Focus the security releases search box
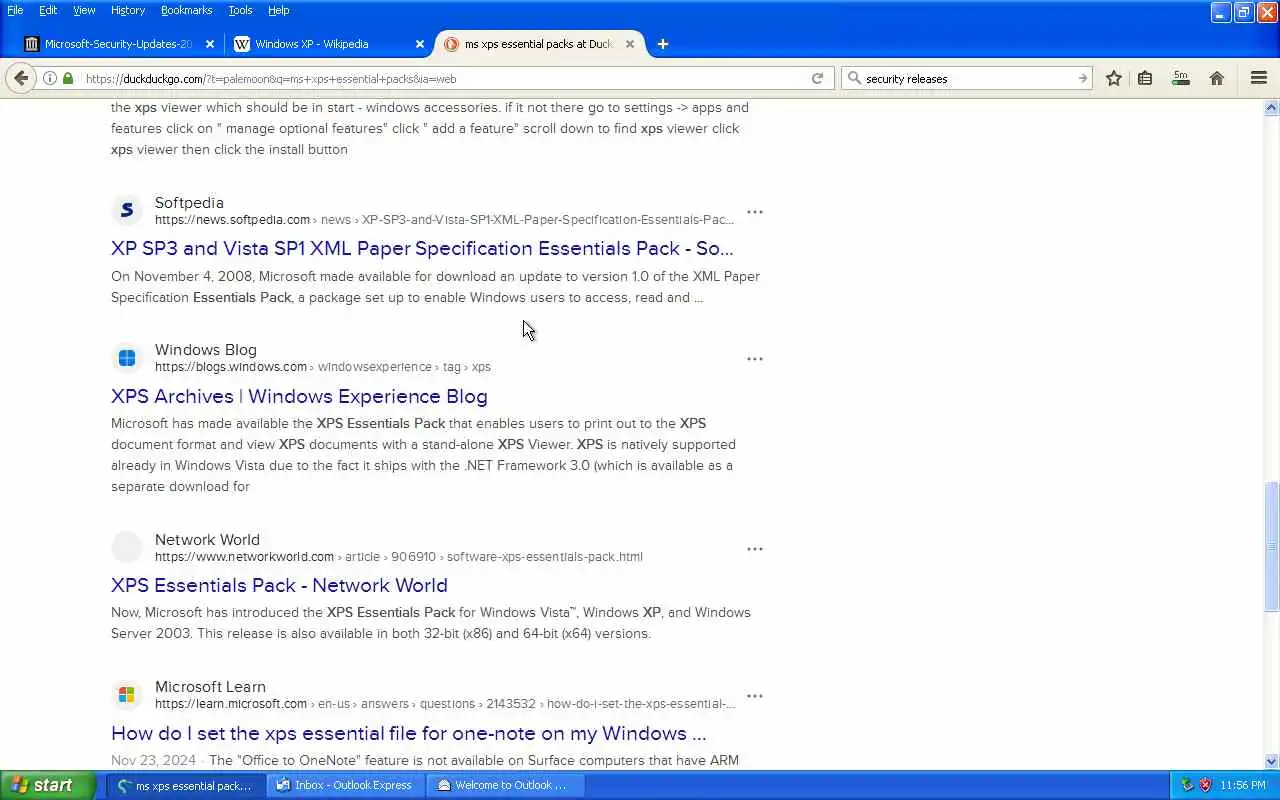Screen dimensions: 1280x800 tap(968, 78)
